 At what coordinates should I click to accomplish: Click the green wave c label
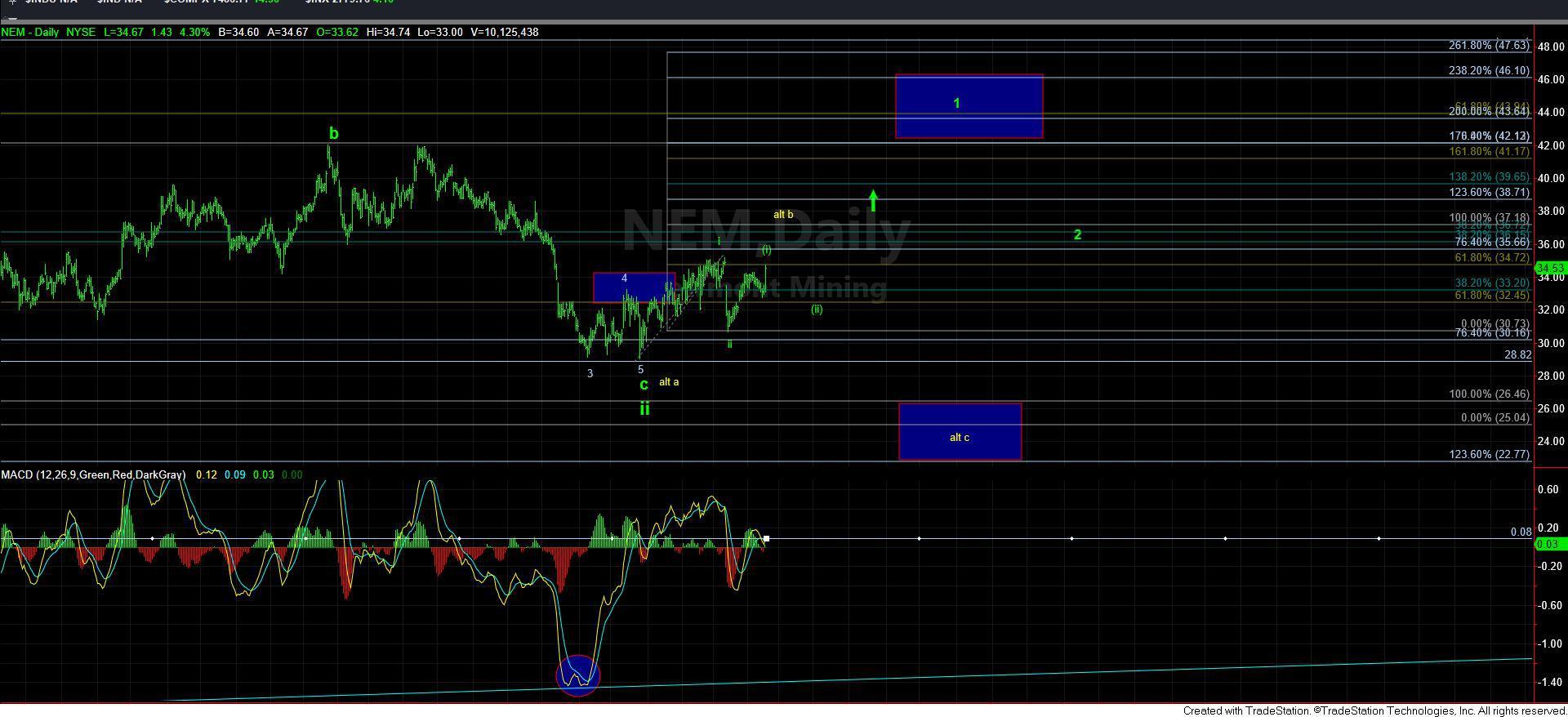tap(644, 385)
